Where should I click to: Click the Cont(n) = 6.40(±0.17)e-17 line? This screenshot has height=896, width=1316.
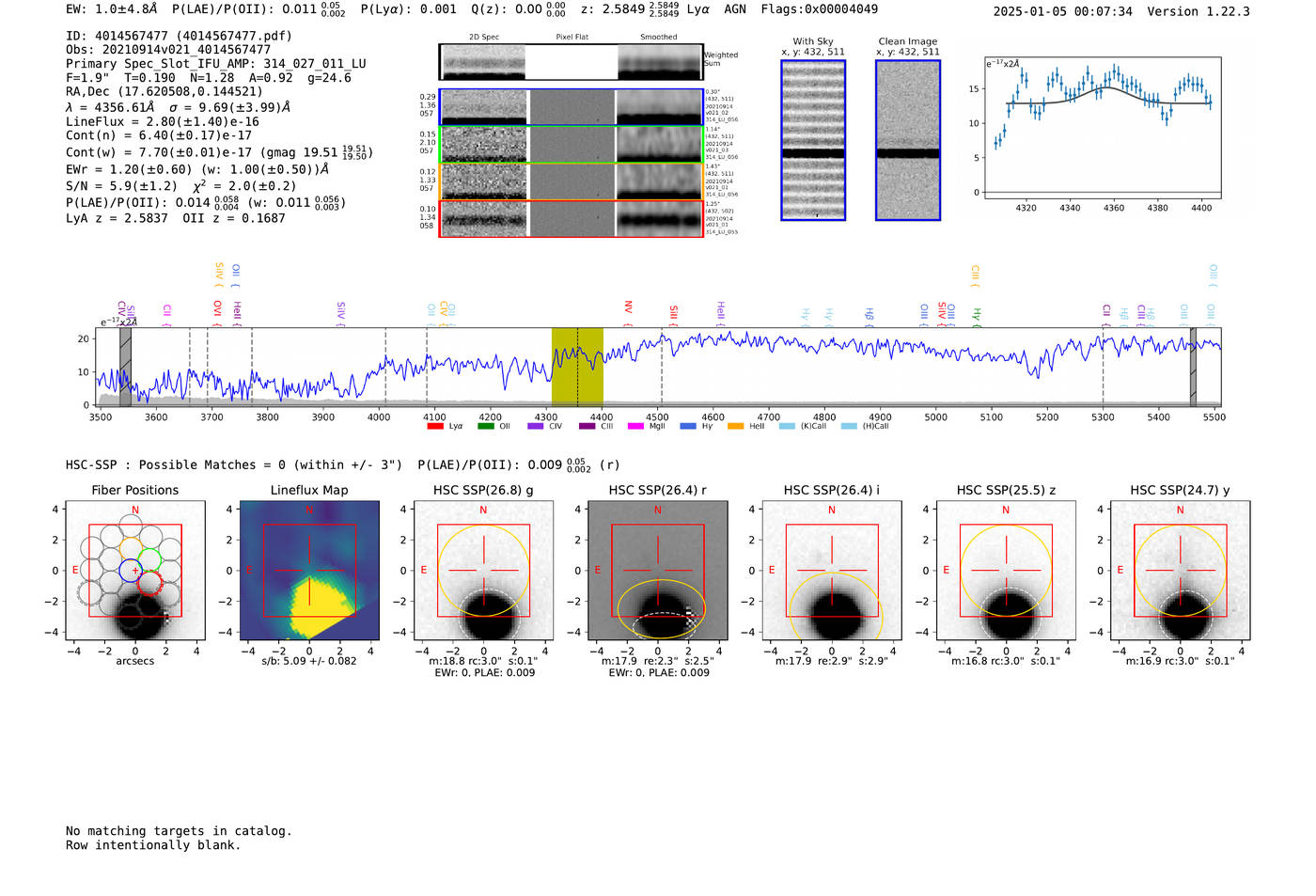coord(159,135)
